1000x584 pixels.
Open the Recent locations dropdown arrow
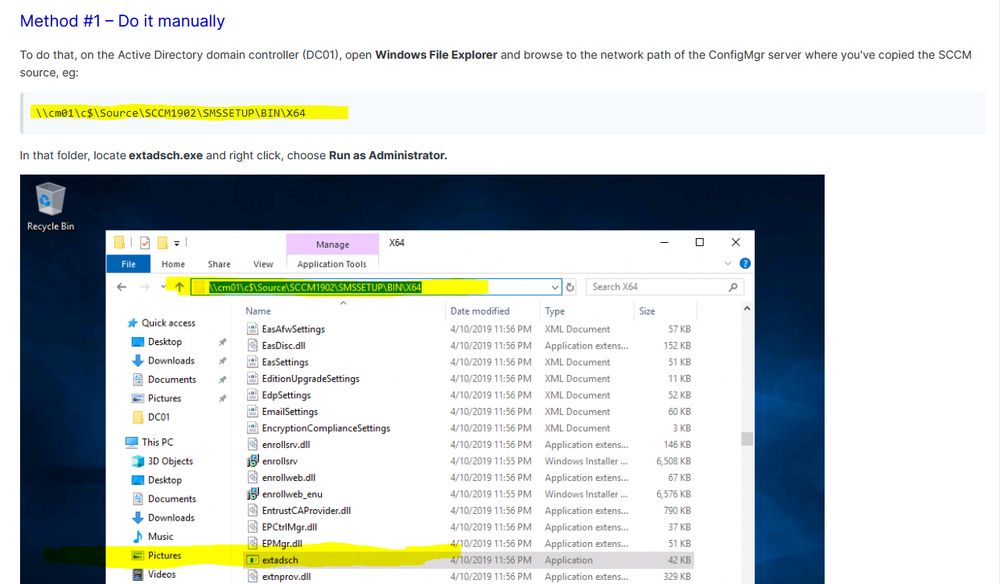click(x=163, y=287)
